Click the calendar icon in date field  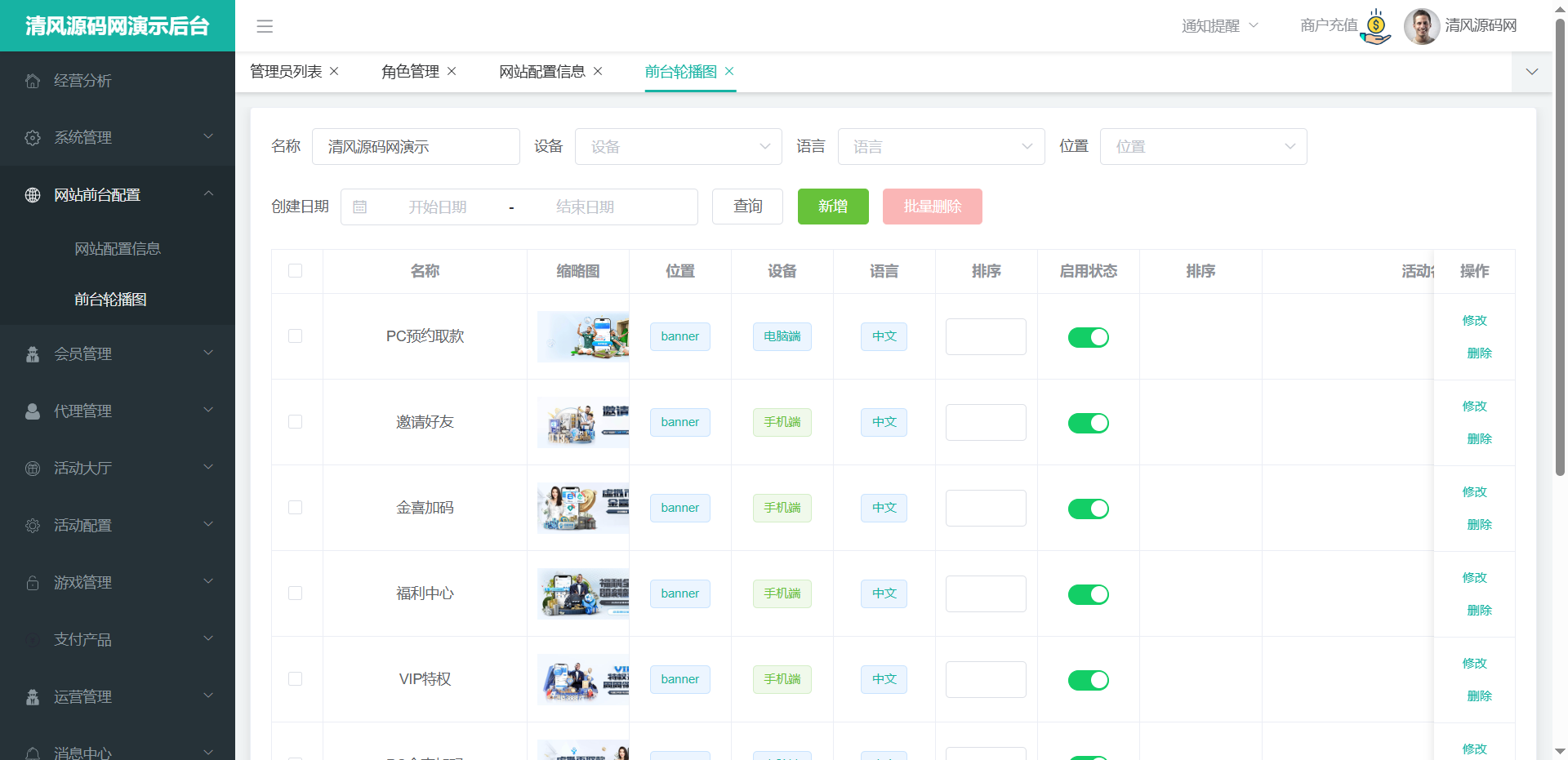tap(359, 207)
